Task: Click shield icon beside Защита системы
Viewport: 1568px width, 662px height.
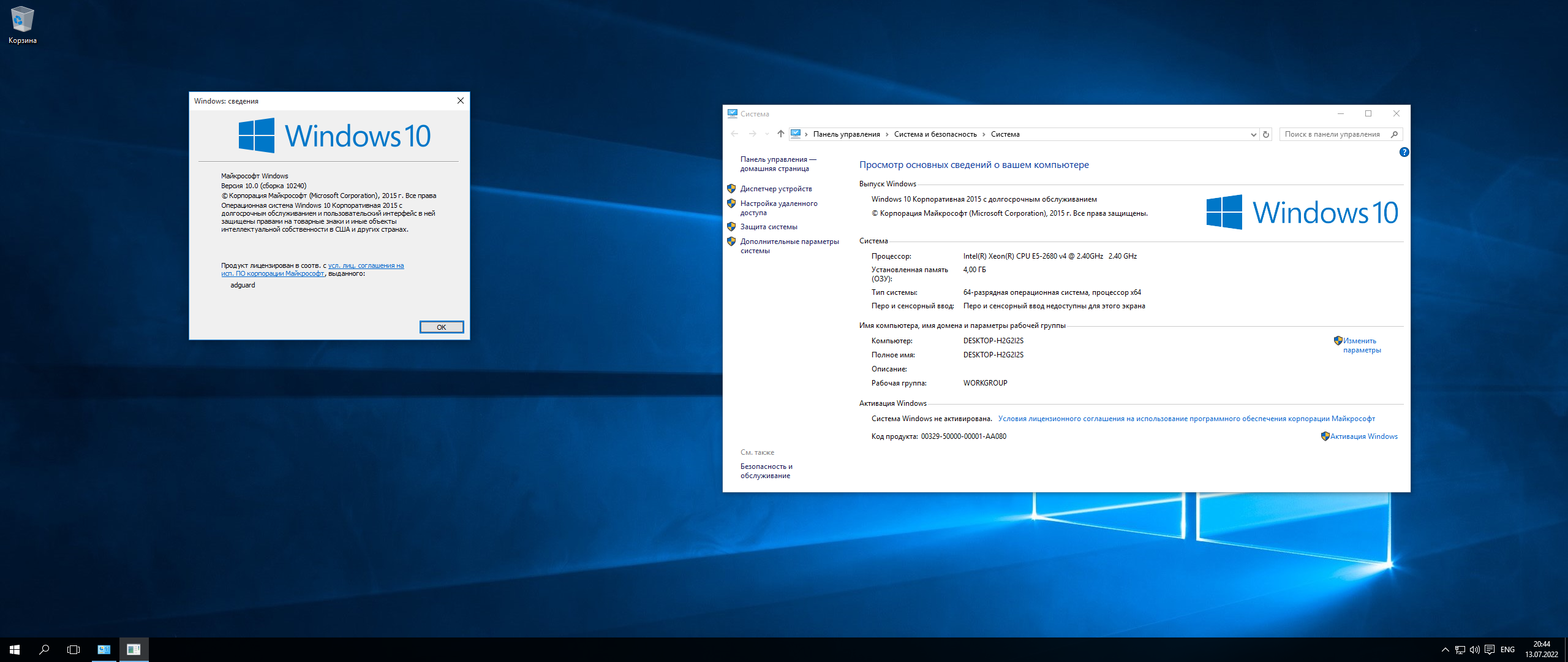Action: (731, 227)
